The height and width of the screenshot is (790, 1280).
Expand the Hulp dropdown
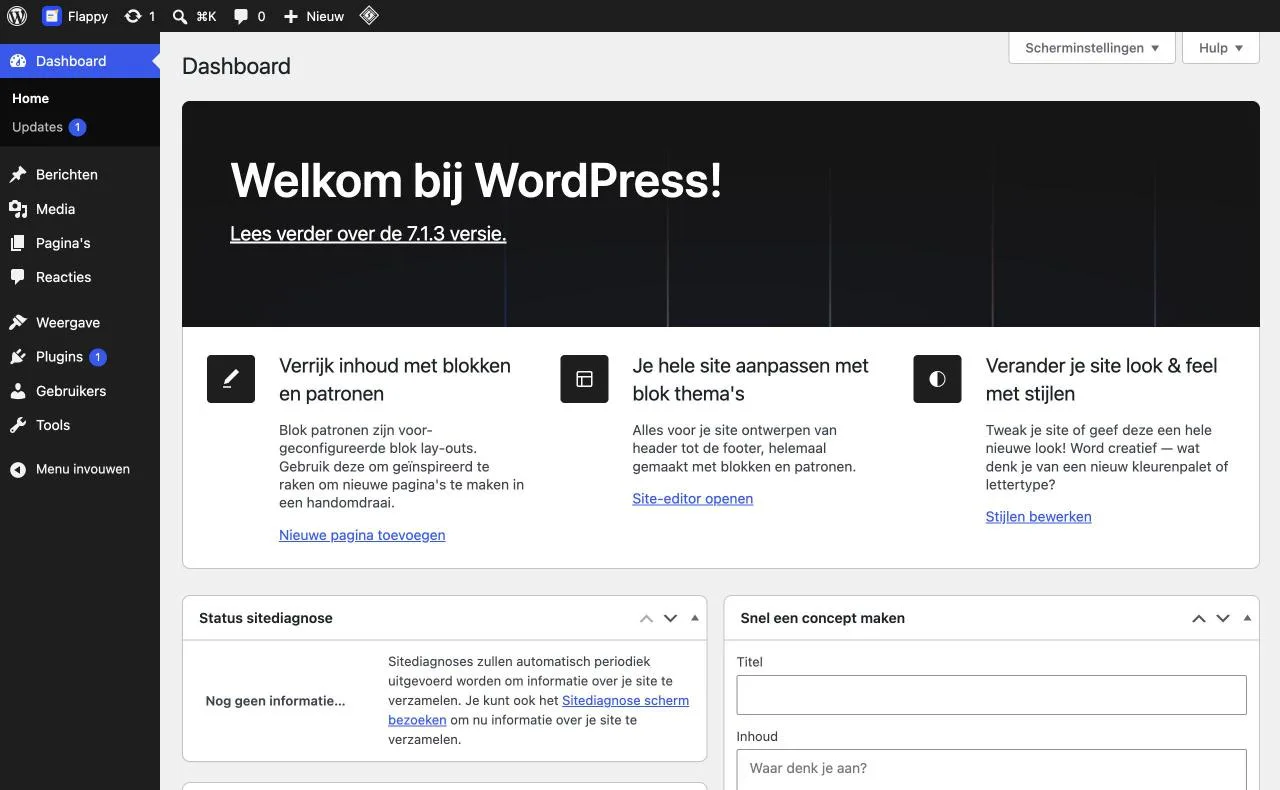[x=1220, y=48]
